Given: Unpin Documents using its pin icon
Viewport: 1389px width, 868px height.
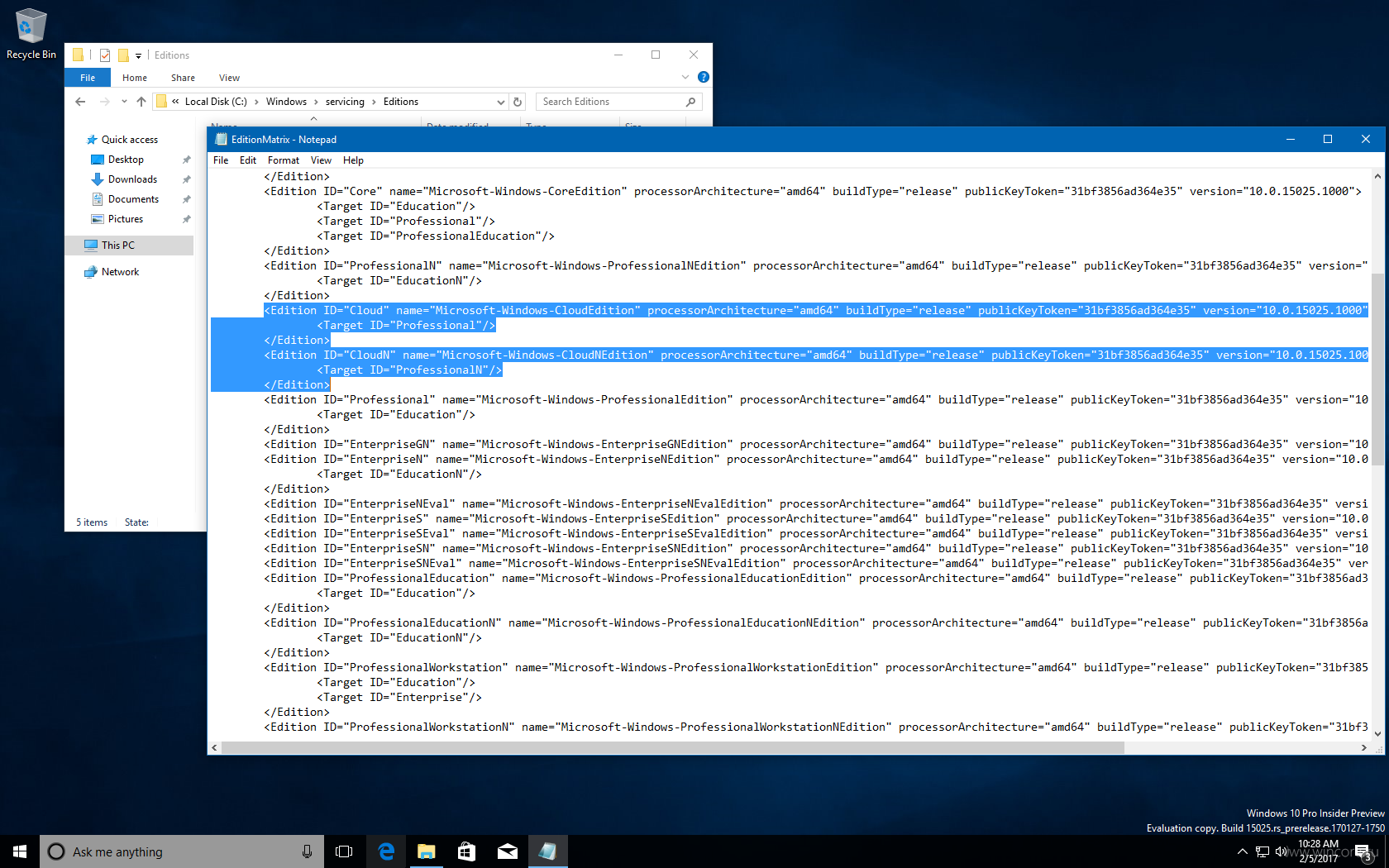Looking at the screenshot, I should click(x=186, y=199).
